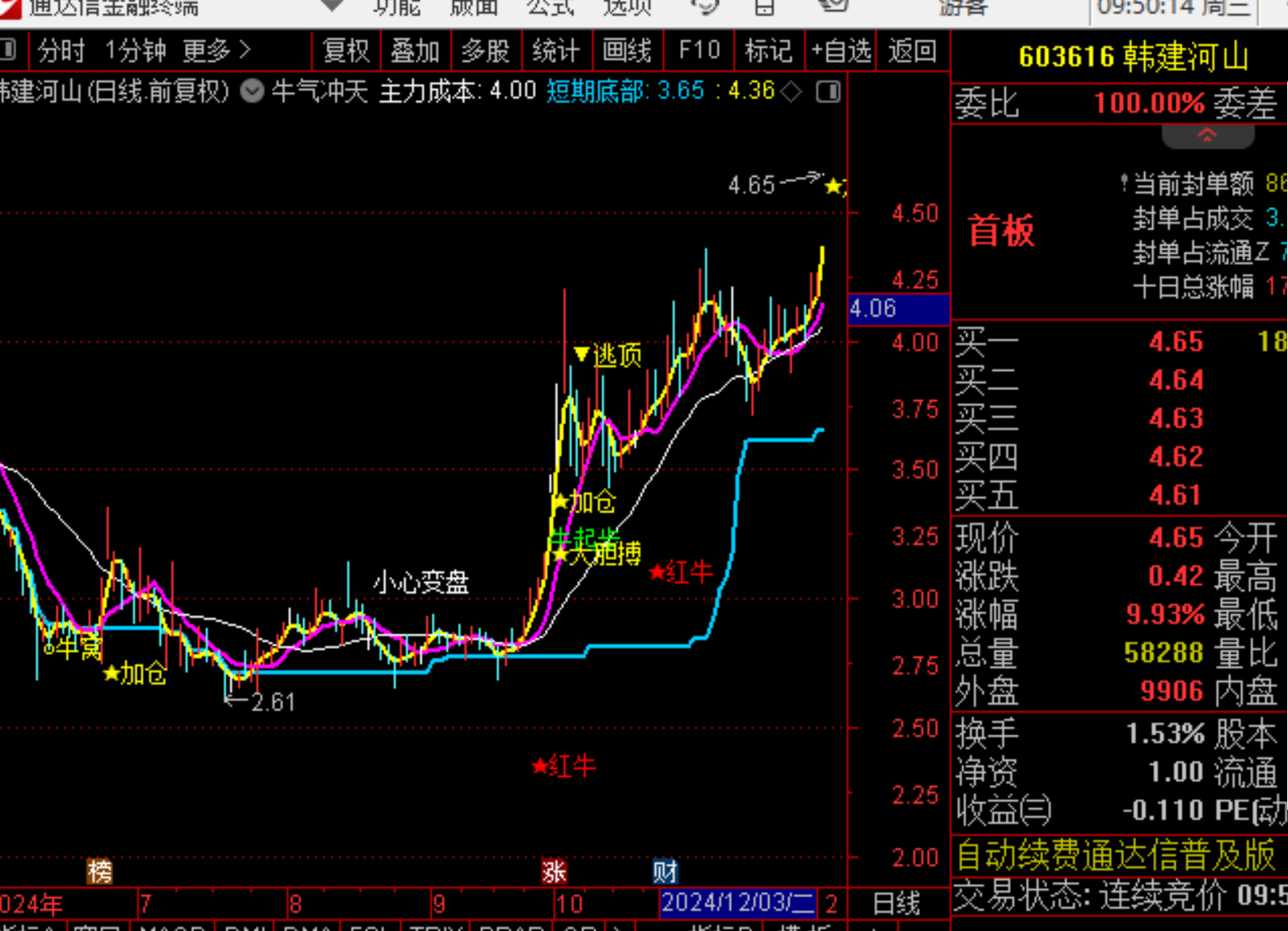Click the 财 event badge on timeline
This screenshot has width=1288, height=931.
tap(665, 871)
